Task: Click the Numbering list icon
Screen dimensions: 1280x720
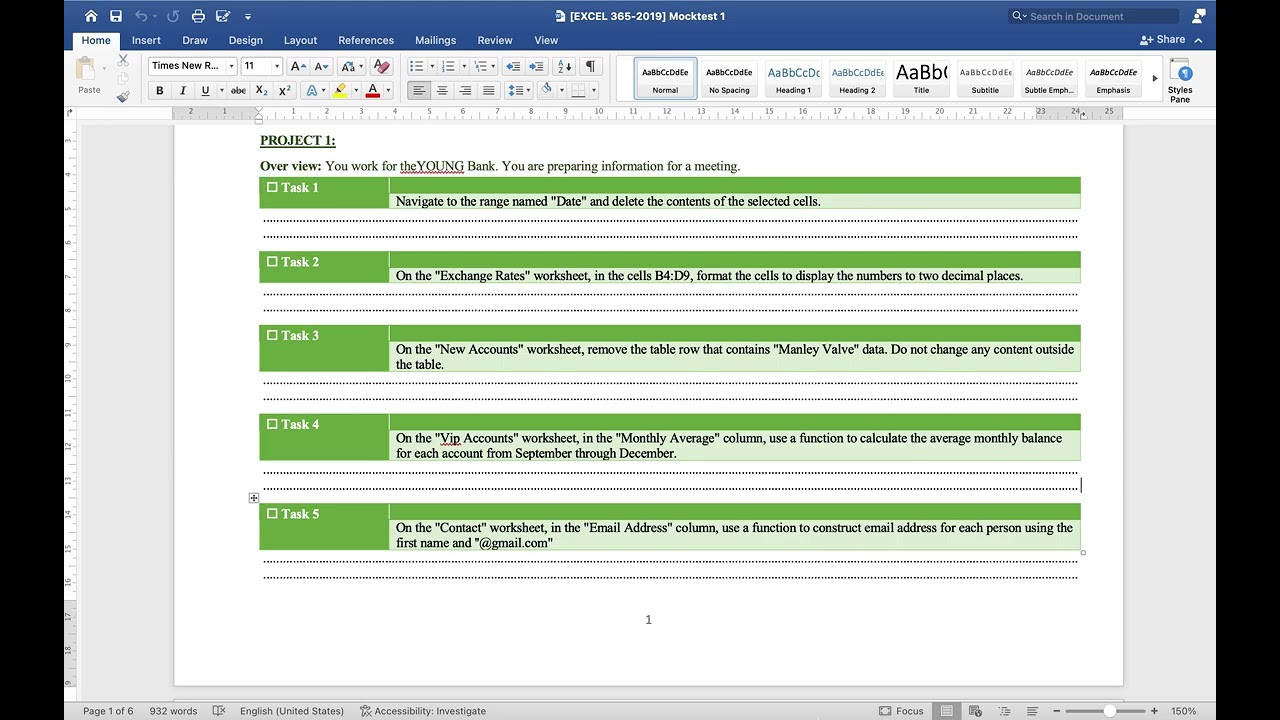Action: pyautogui.click(x=447, y=66)
